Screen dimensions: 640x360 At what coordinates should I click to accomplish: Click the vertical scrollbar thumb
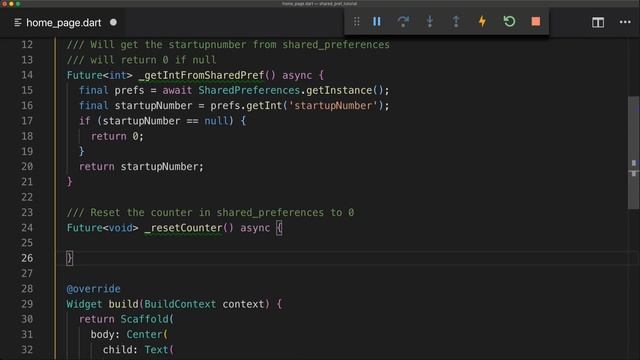(x=633, y=153)
